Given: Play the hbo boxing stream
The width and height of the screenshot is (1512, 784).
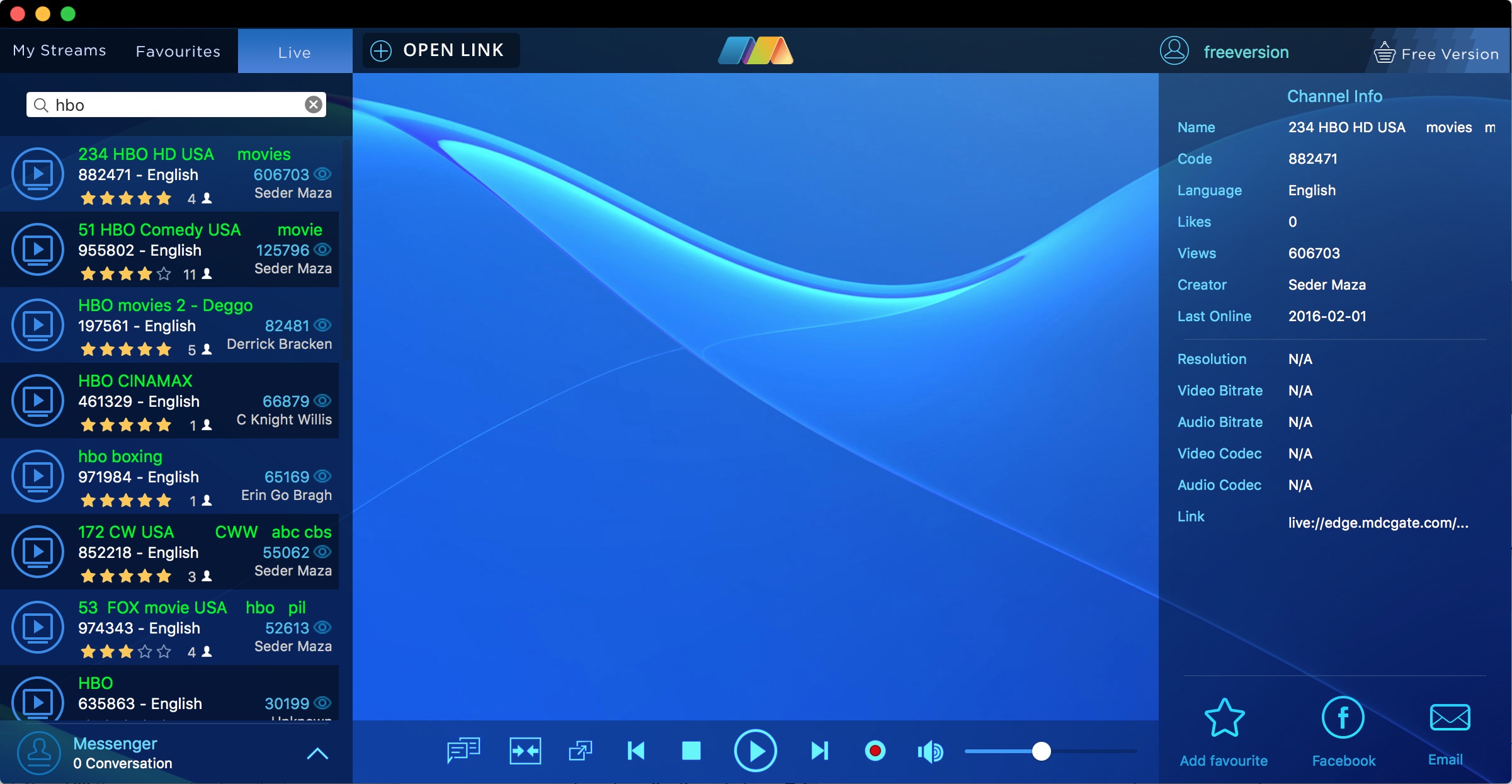Looking at the screenshot, I should tap(38, 476).
